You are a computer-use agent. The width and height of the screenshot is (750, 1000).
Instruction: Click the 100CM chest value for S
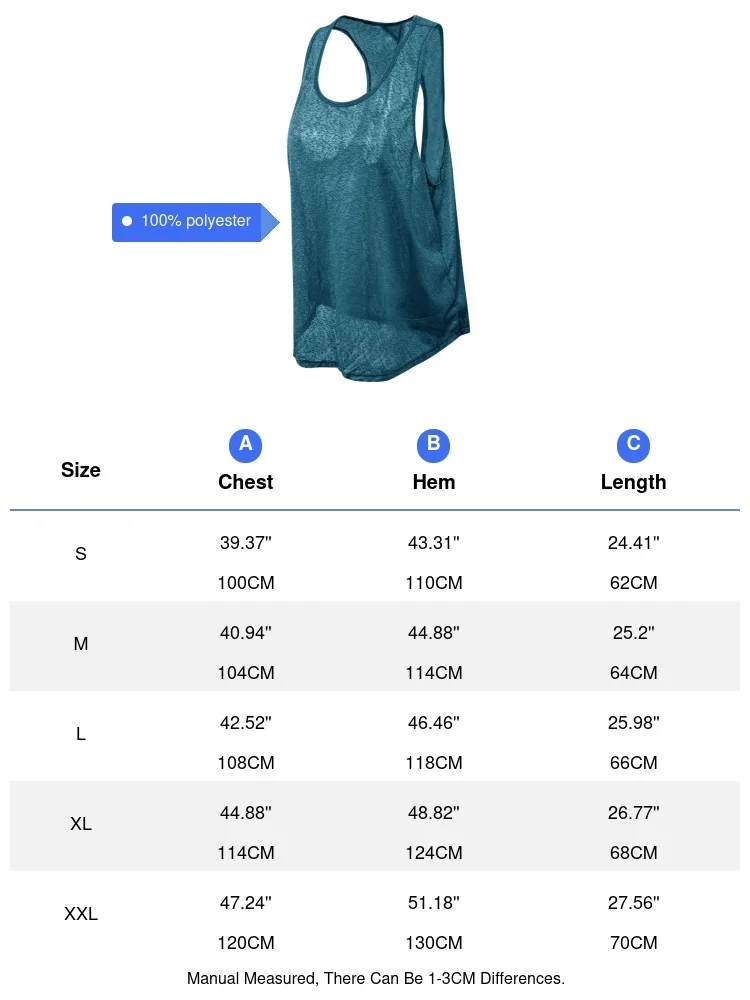246,583
